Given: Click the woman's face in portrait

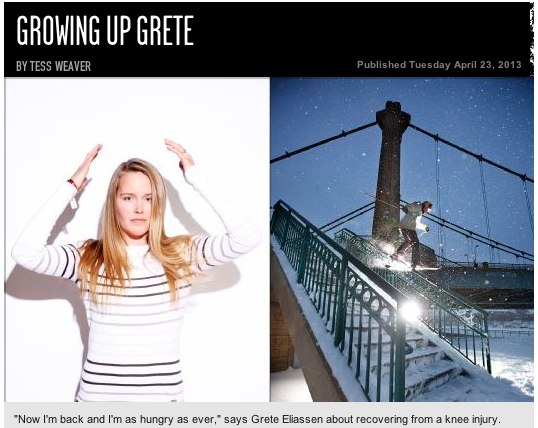Looking at the screenshot, I should (134, 207).
